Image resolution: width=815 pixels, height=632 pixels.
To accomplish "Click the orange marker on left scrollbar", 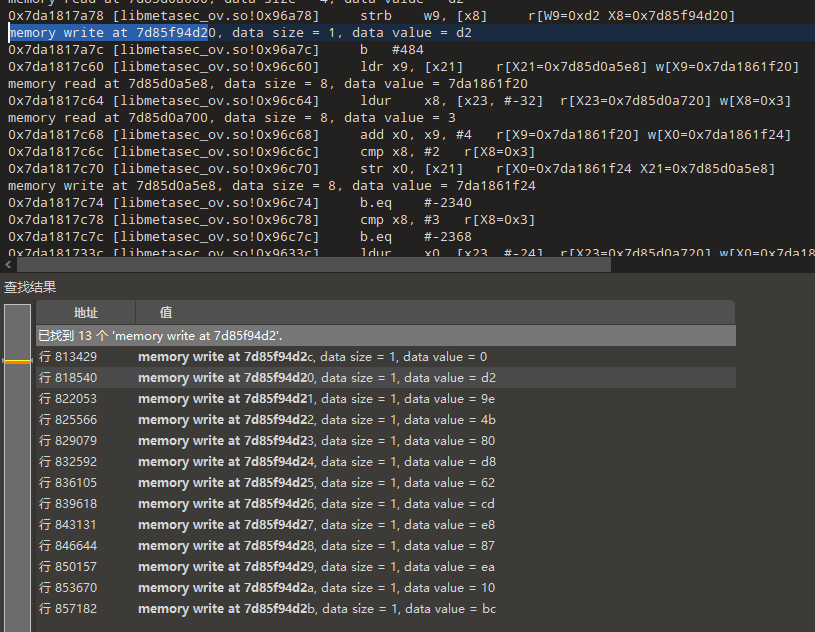I will pos(17,361).
